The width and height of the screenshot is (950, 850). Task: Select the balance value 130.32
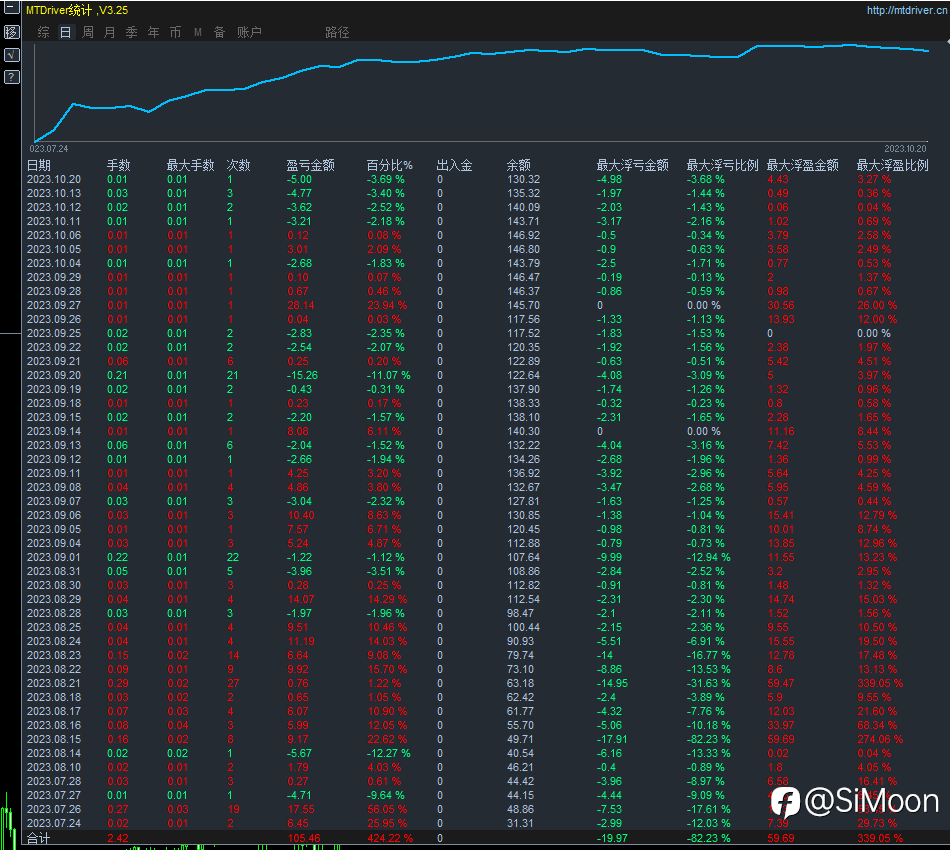523,179
